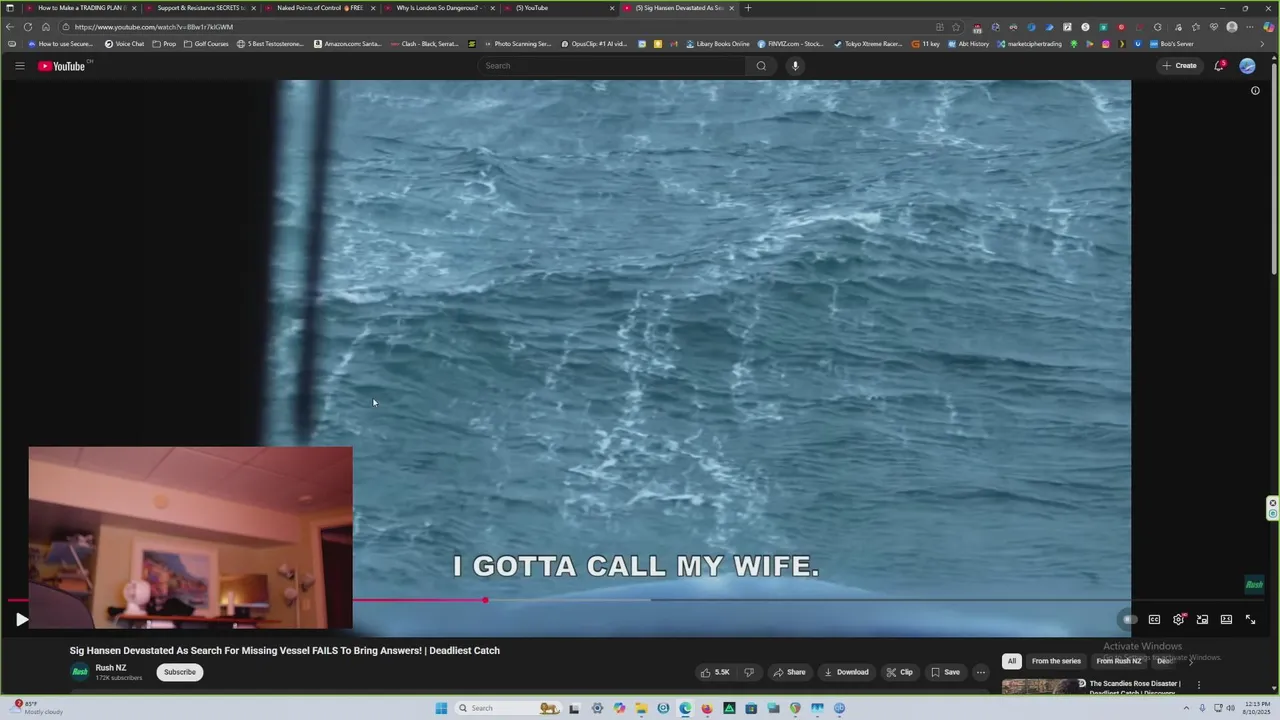Play the video with the play button
Image resolution: width=1280 pixels, height=720 pixels.
tap(21, 620)
